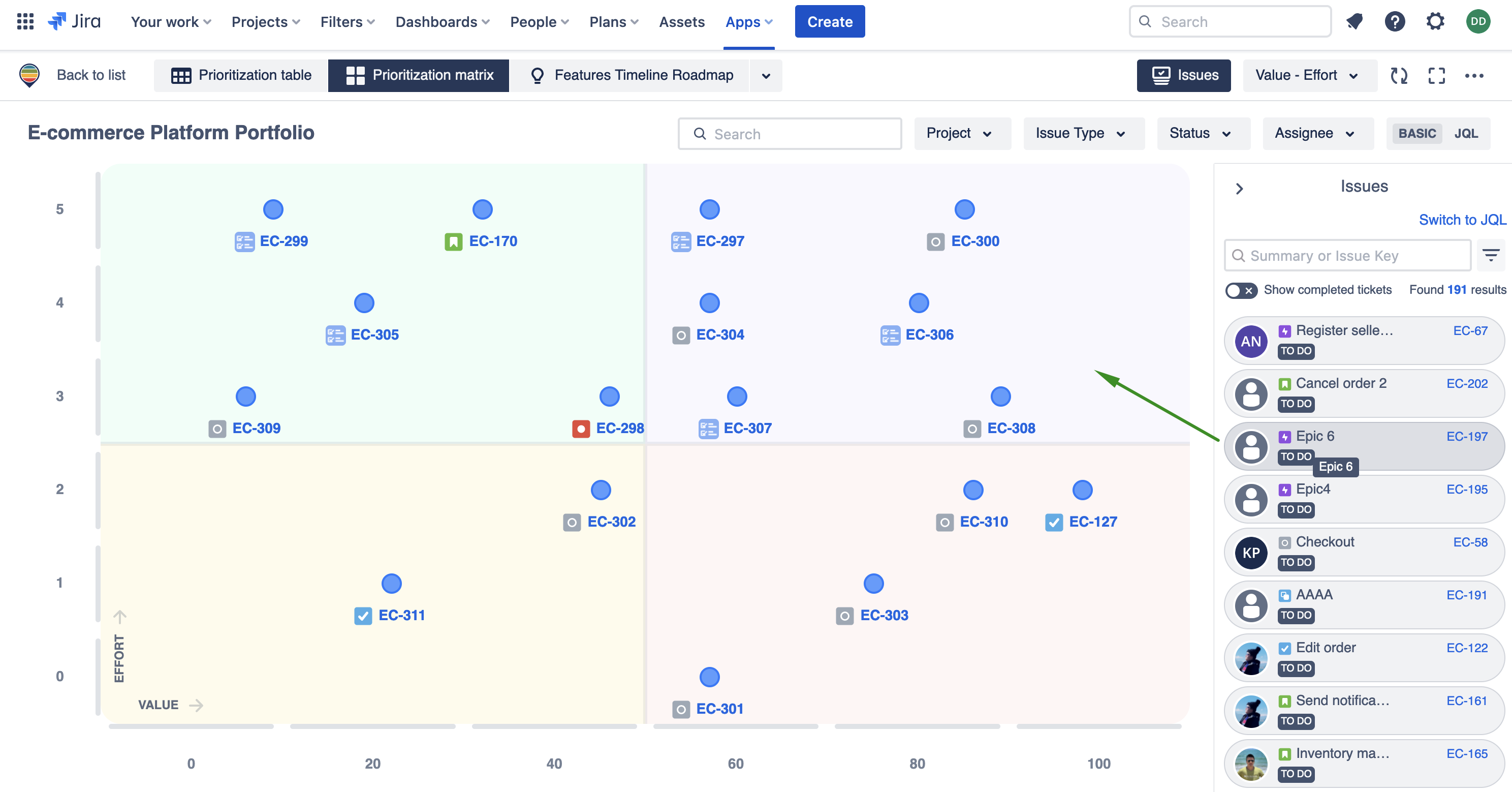Open the Jira app switcher grid
This screenshot has width=1512, height=792.
[x=25, y=22]
